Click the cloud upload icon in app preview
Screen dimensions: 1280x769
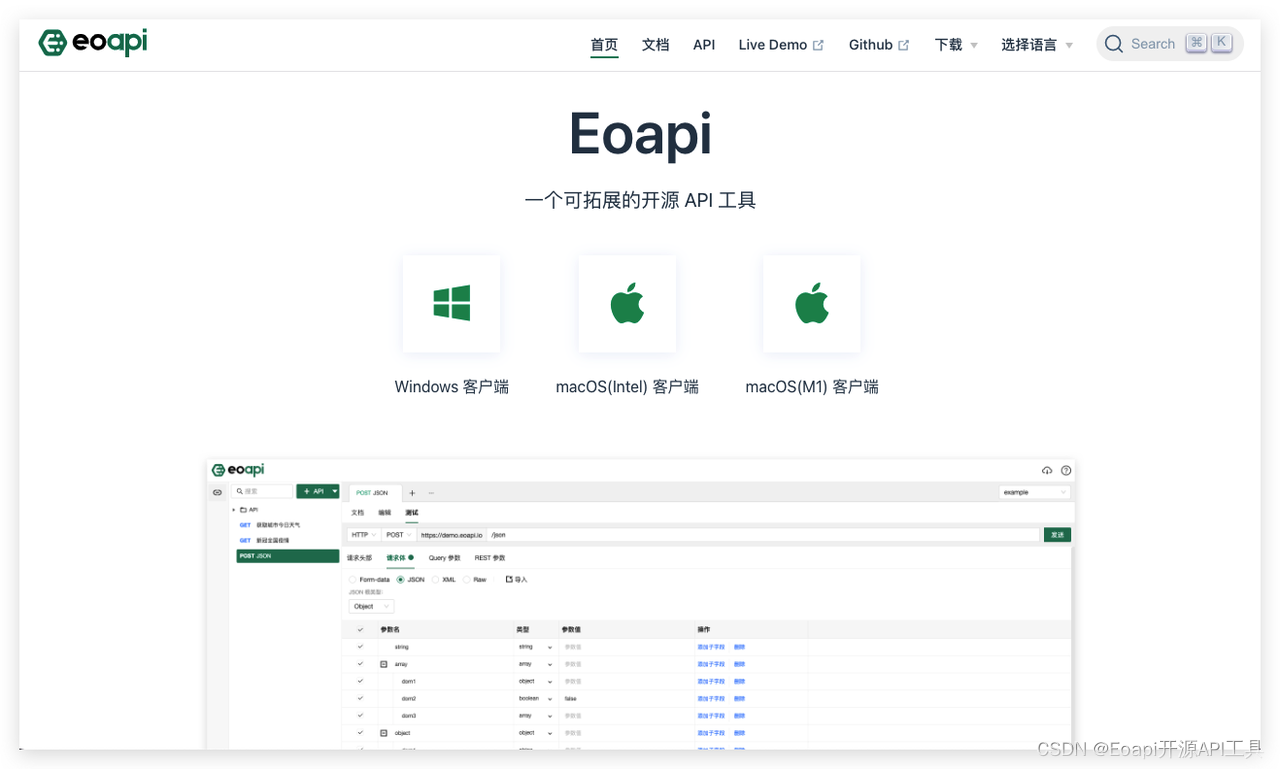click(1047, 470)
